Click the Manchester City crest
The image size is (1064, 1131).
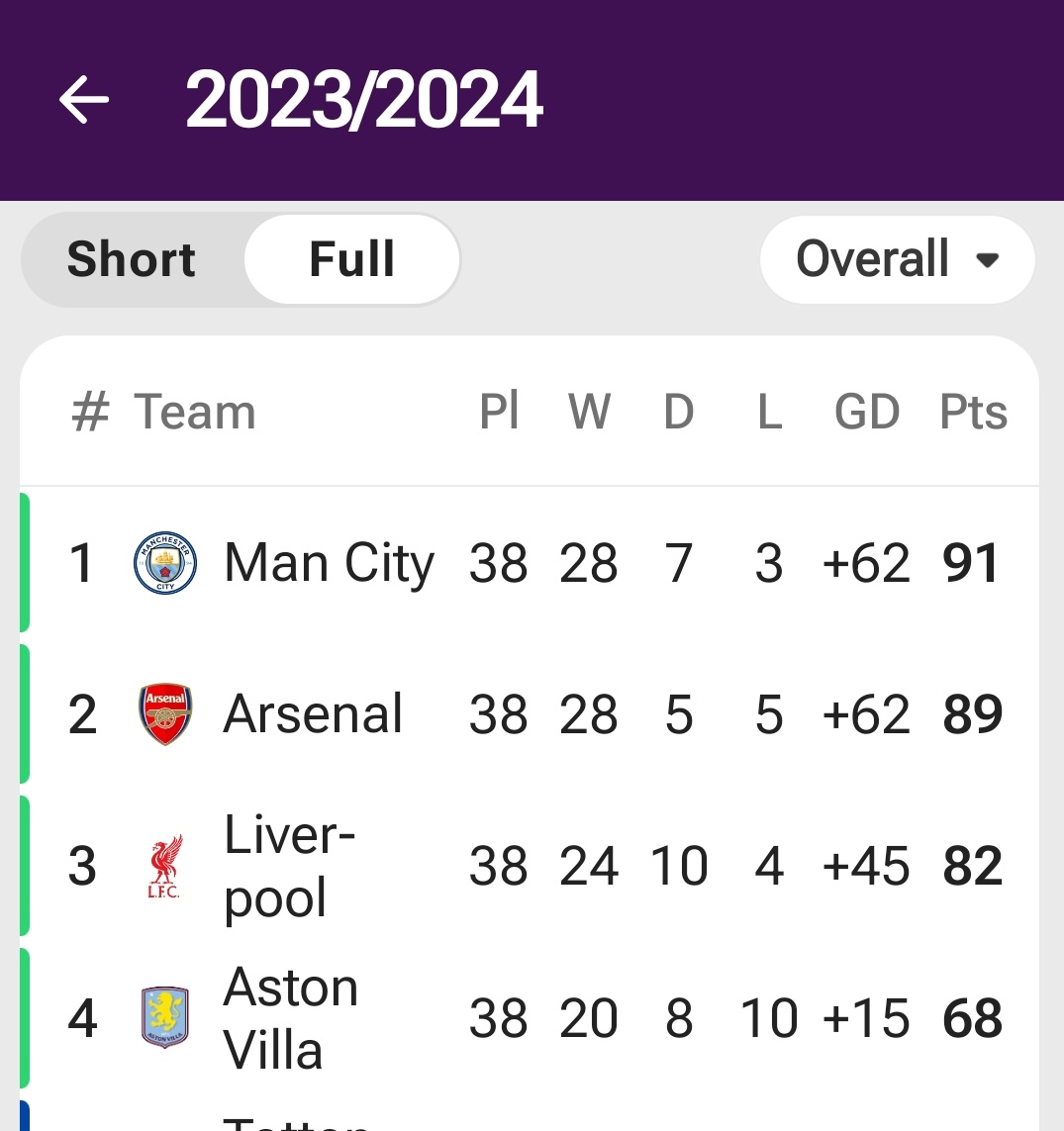coord(165,563)
